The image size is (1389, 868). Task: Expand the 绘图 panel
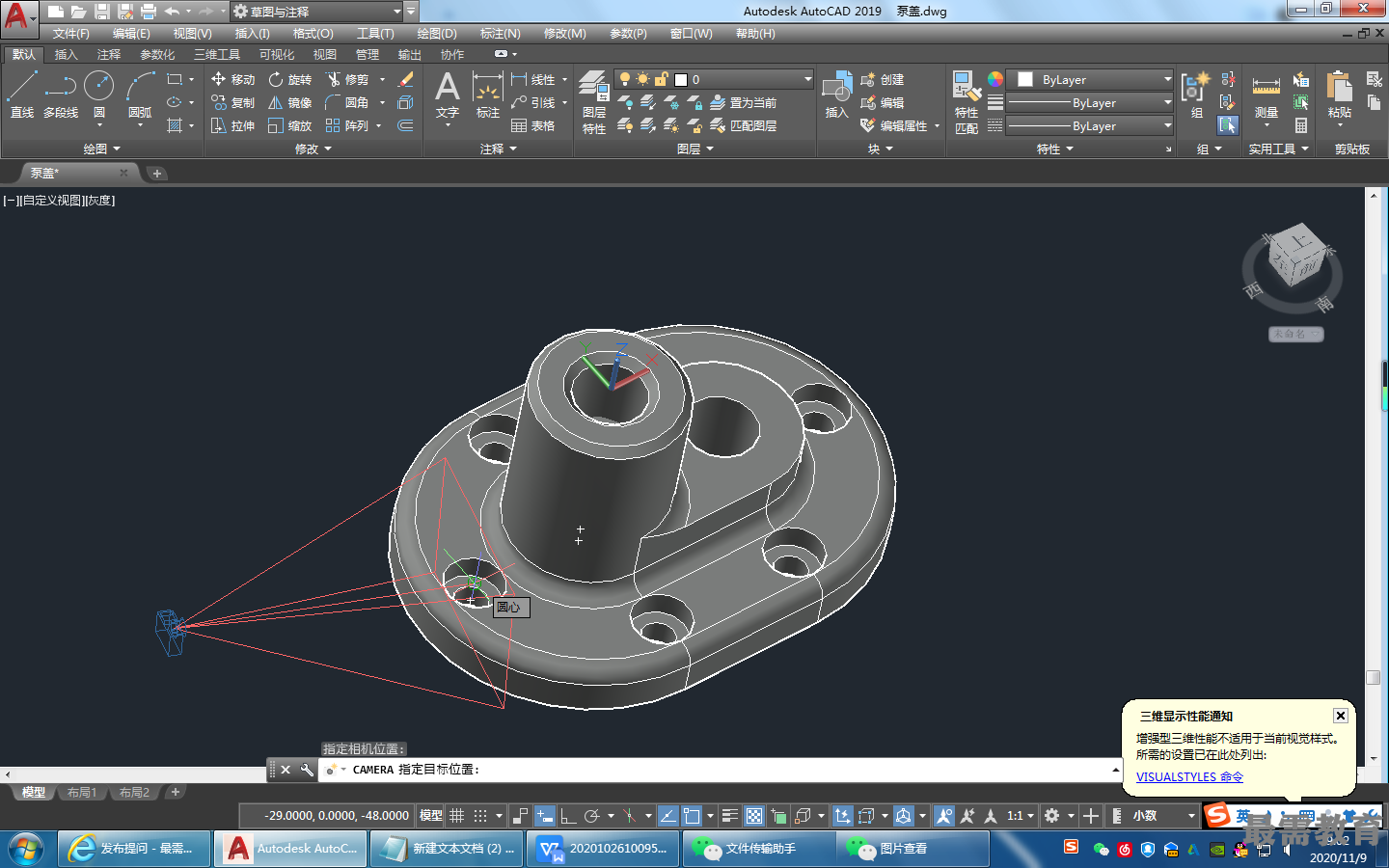pos(101,149)
